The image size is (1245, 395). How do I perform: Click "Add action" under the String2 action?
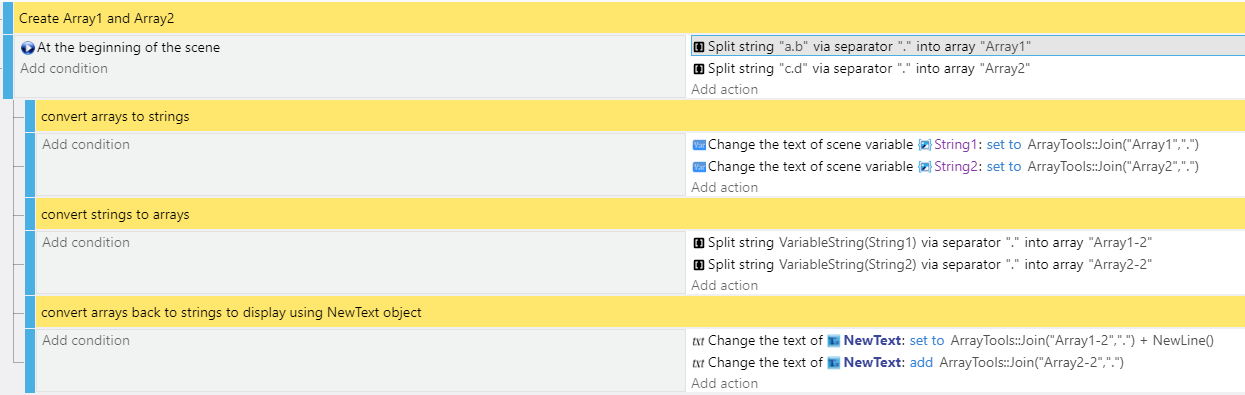click(x=725, y=187)
